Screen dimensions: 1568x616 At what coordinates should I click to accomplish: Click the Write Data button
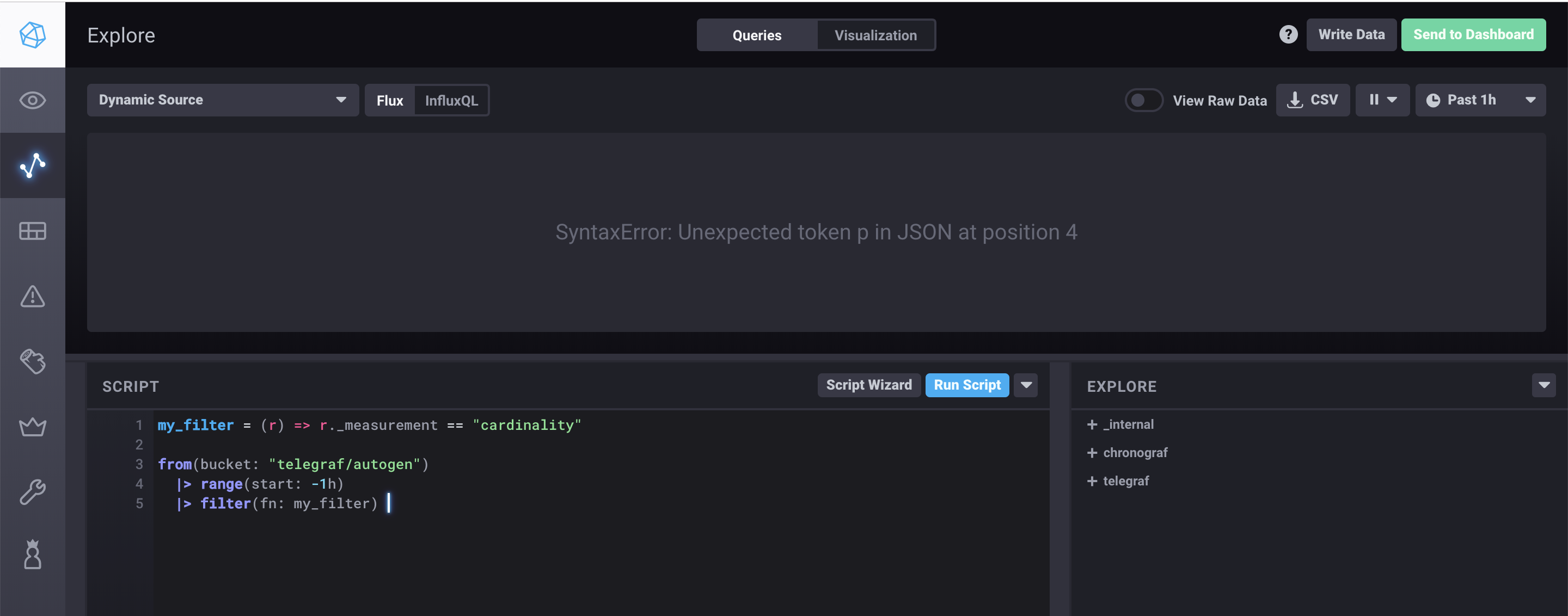point(1351,35)
